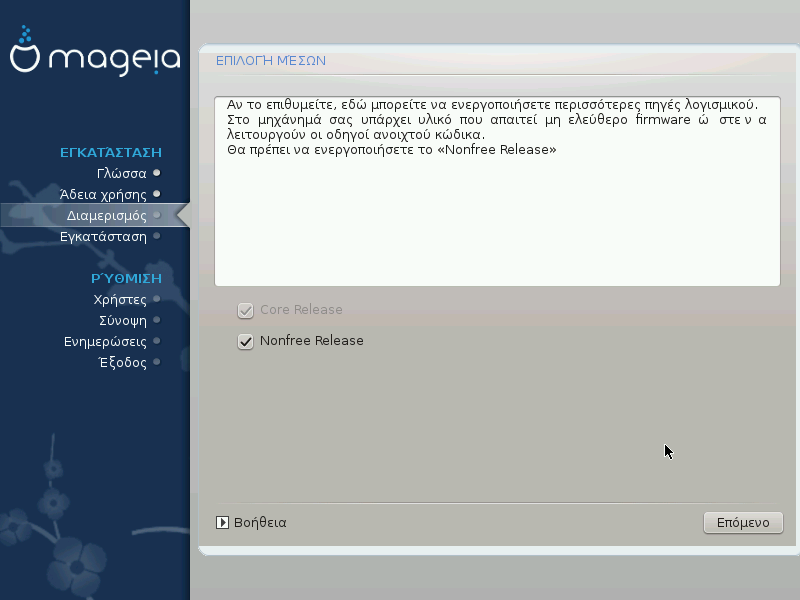
Task: Click the bullet beside Έξοδος
Action: point(157,362)
